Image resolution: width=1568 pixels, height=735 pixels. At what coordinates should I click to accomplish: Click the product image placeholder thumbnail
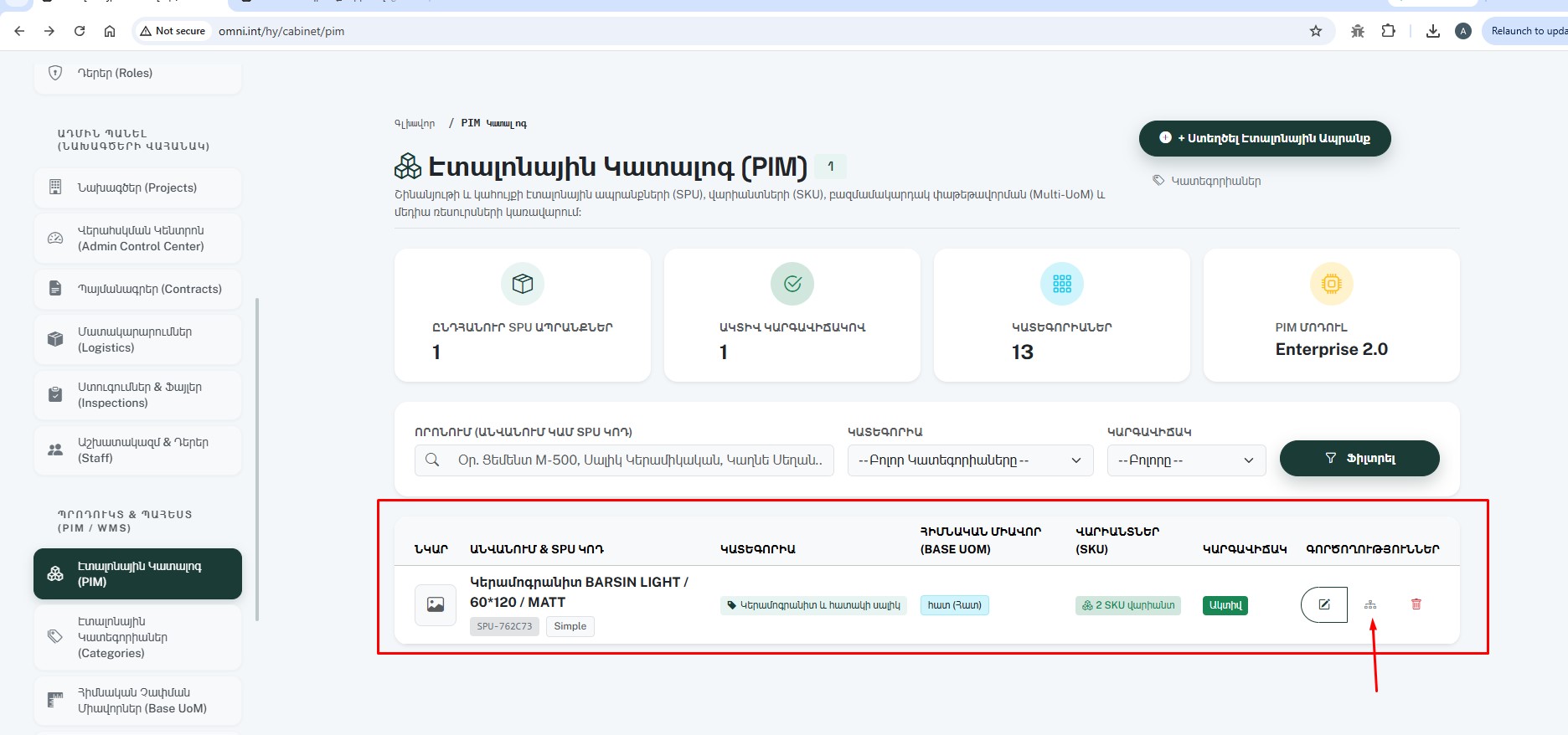tap(436, 604)
